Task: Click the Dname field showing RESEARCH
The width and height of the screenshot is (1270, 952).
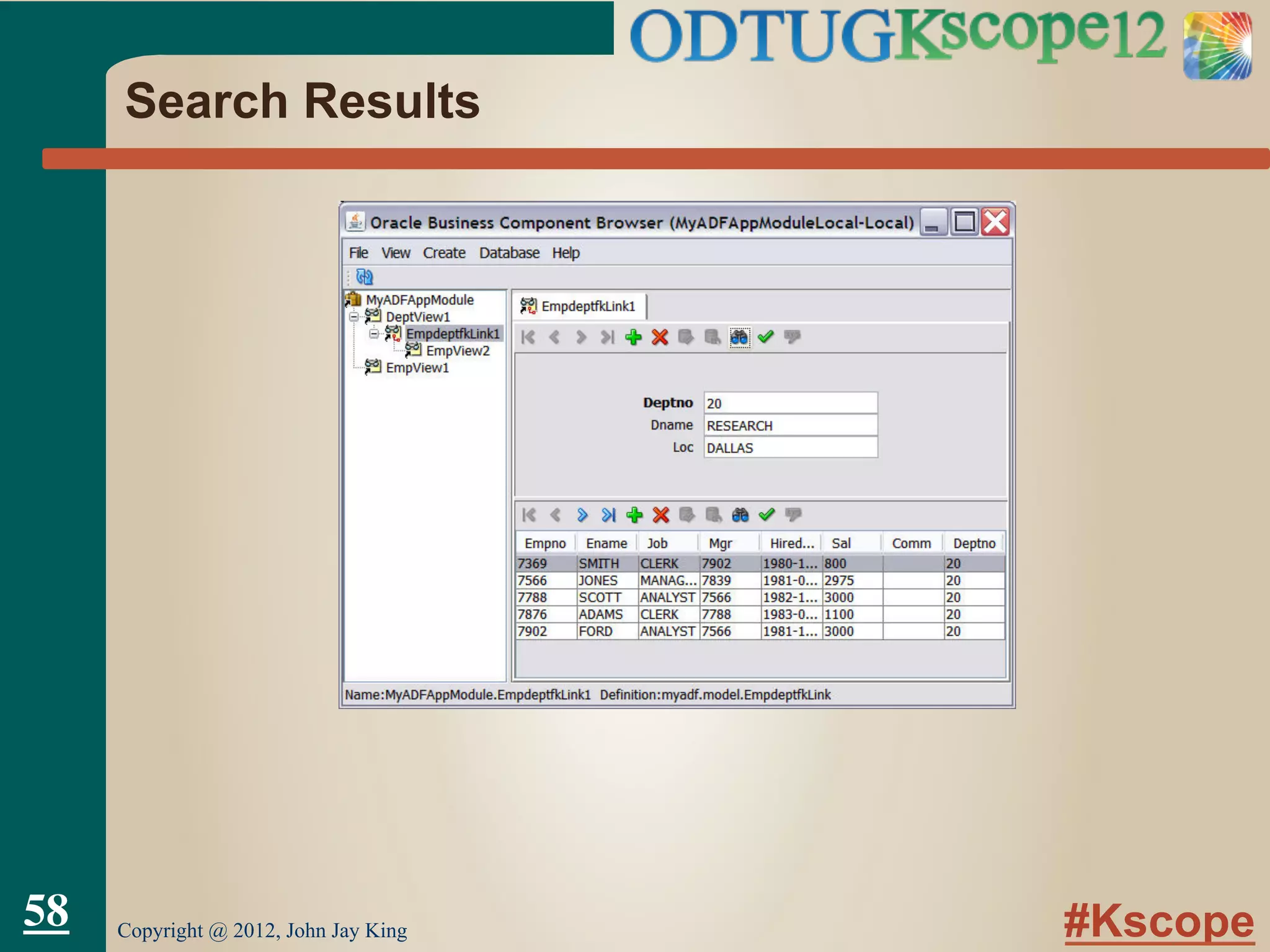Action: click(x=791, y=425)
